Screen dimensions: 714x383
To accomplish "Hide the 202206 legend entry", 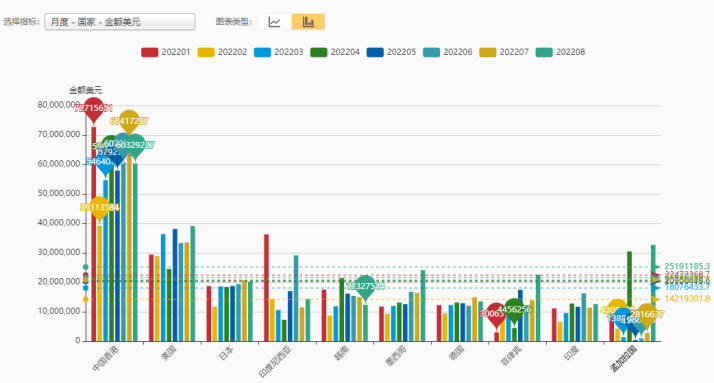I will pos(448,52).
